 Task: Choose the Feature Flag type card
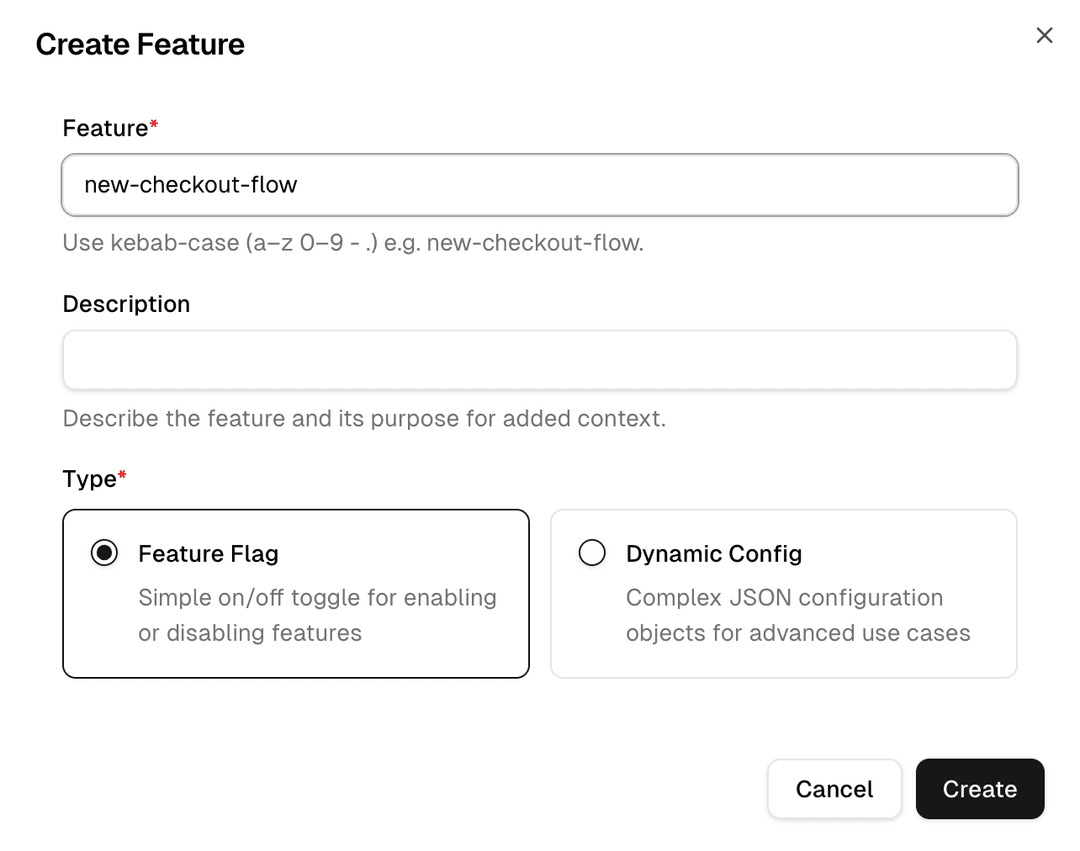[x=295, y=593]
